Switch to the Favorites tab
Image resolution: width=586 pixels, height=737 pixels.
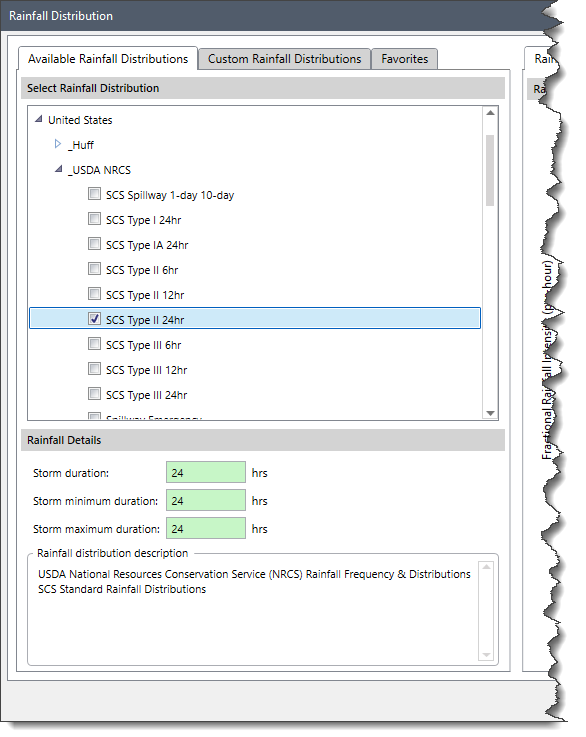tap(405, 59)
